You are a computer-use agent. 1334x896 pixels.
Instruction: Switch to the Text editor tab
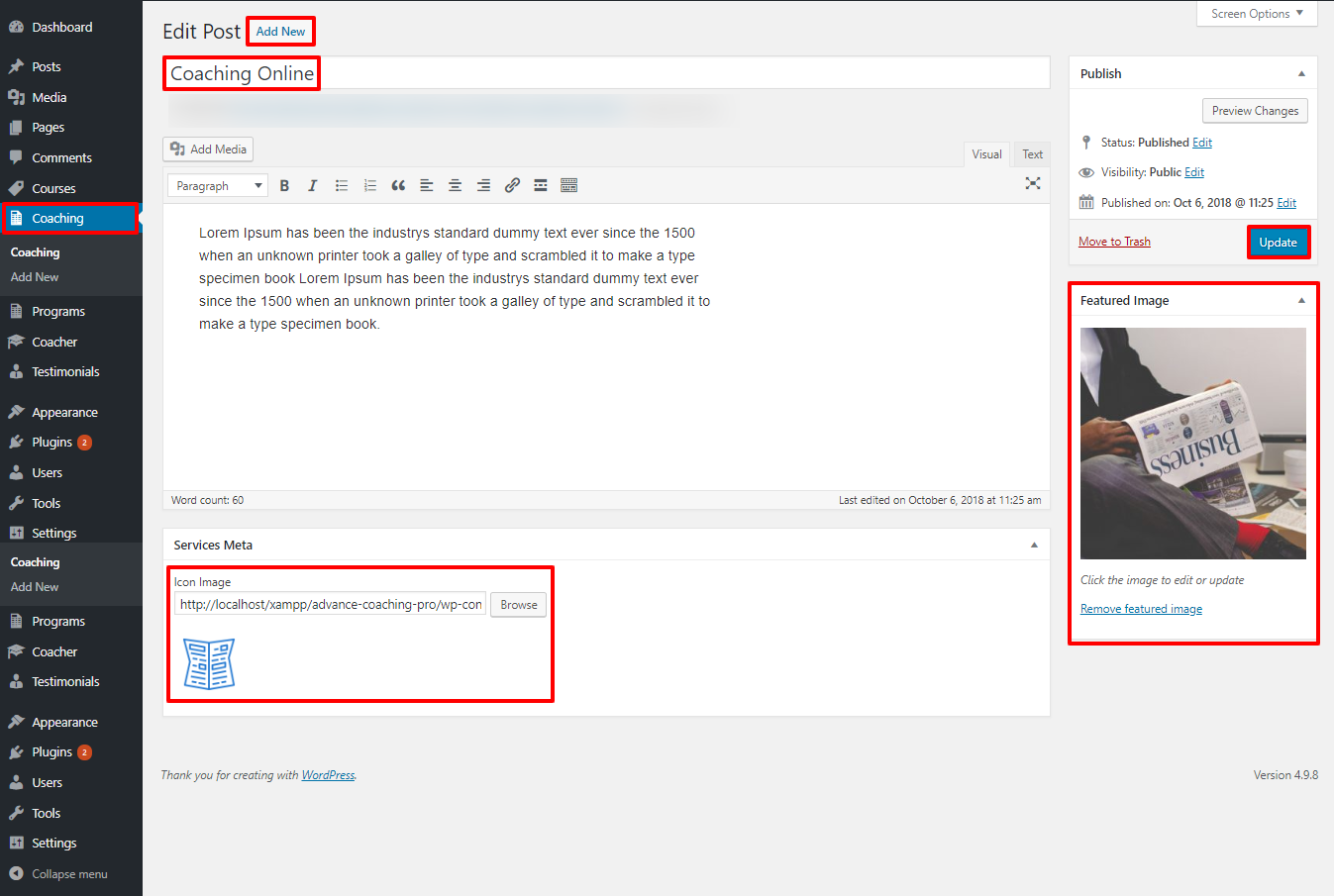[1032, 154]
